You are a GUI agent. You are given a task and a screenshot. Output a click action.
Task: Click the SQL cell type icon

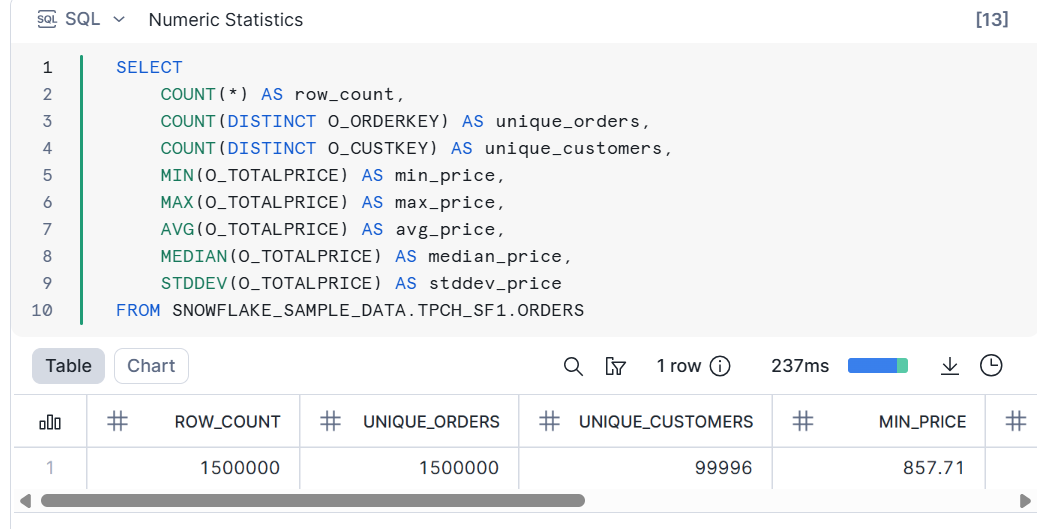(x=47, y=19)
